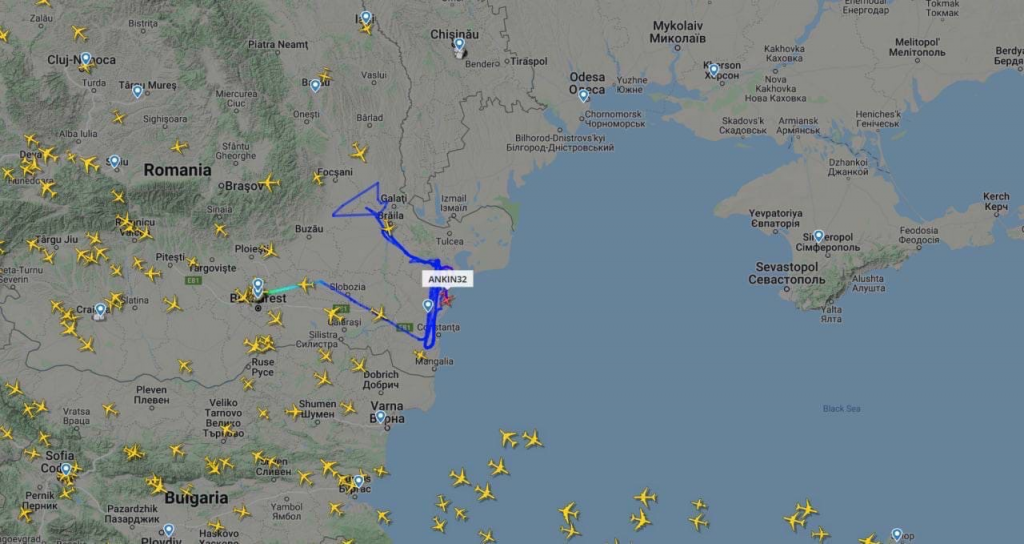This screenshot has width=1024, height=544.
Task: Select the Plovdiv airport pin
Action: point(168,530)
